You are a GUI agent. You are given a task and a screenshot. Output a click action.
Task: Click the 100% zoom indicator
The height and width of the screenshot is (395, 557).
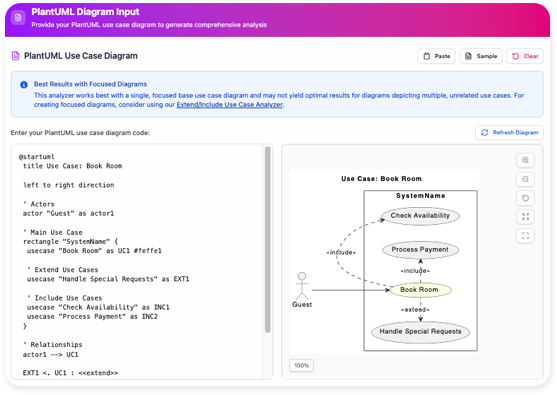(302, 366)
